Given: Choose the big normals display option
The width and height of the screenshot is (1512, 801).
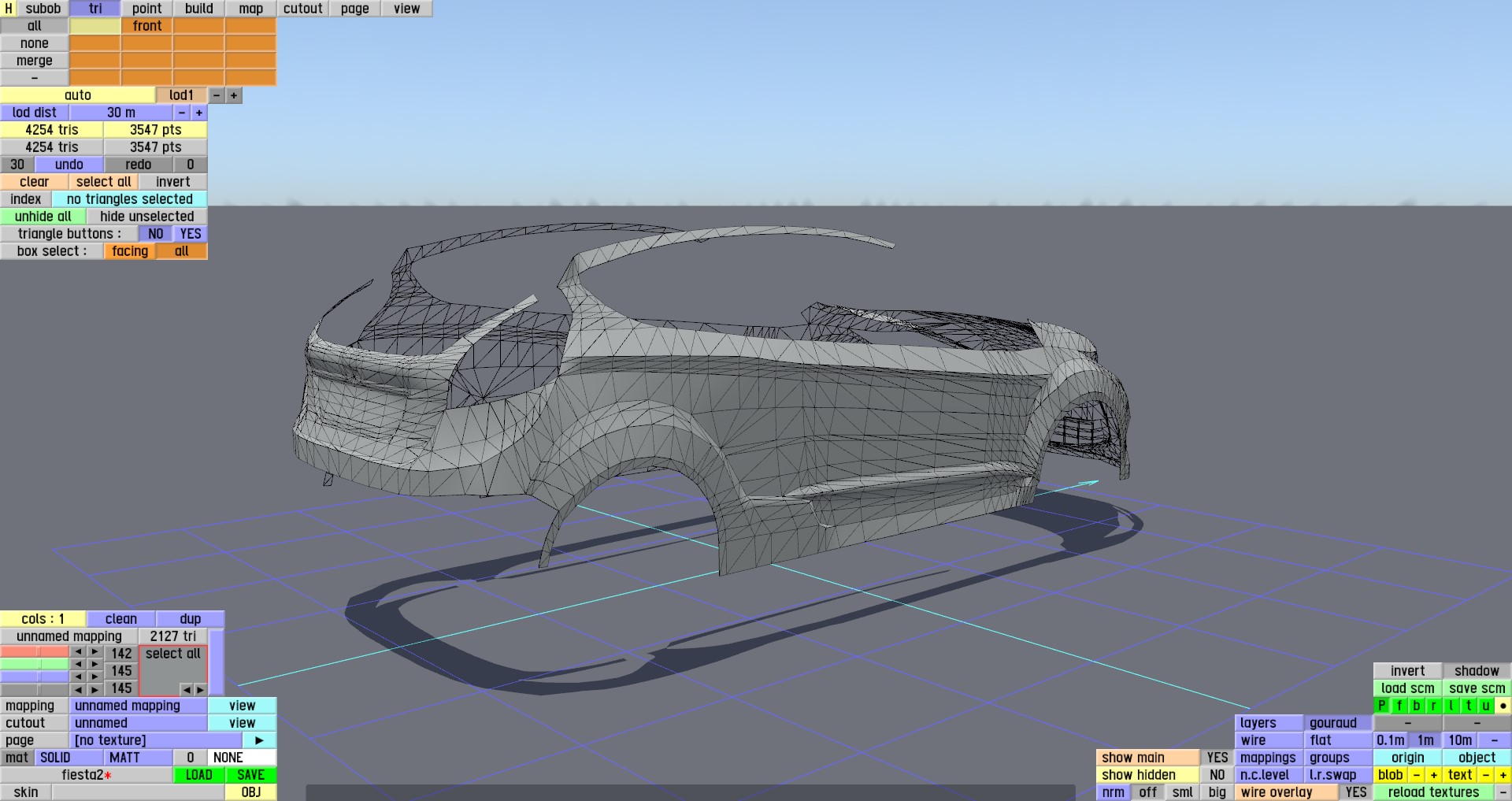Looking at the screenshot, I should click(1217, 792).
